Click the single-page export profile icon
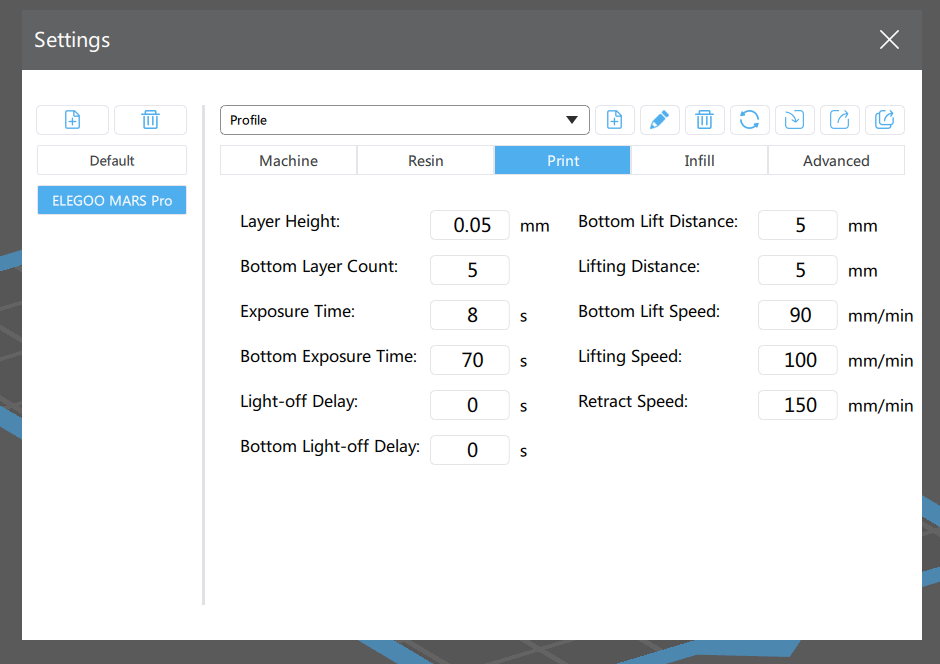 pyautogui.click(x=840, y=120)
